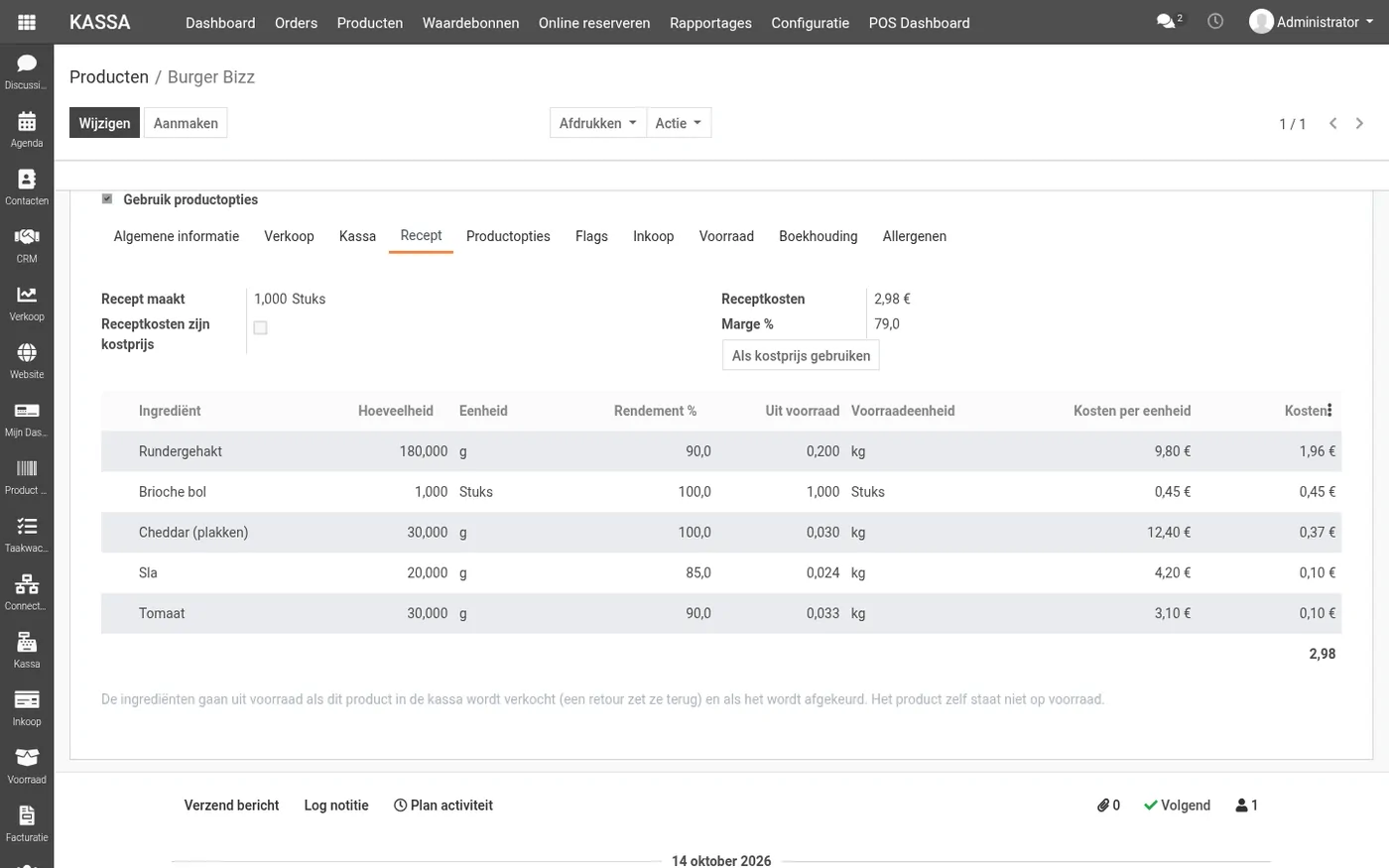
Task: Switch to the Productopties tab
Action: pos(508,236)
